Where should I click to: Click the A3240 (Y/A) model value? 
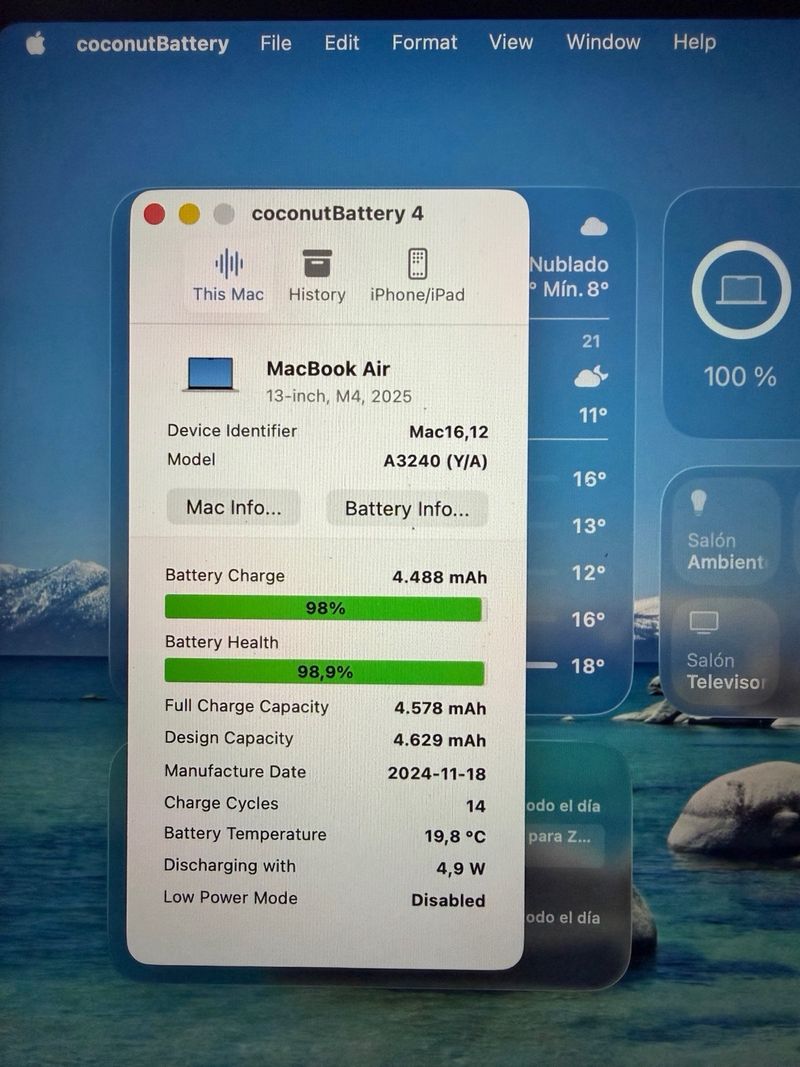click(435, 461)
